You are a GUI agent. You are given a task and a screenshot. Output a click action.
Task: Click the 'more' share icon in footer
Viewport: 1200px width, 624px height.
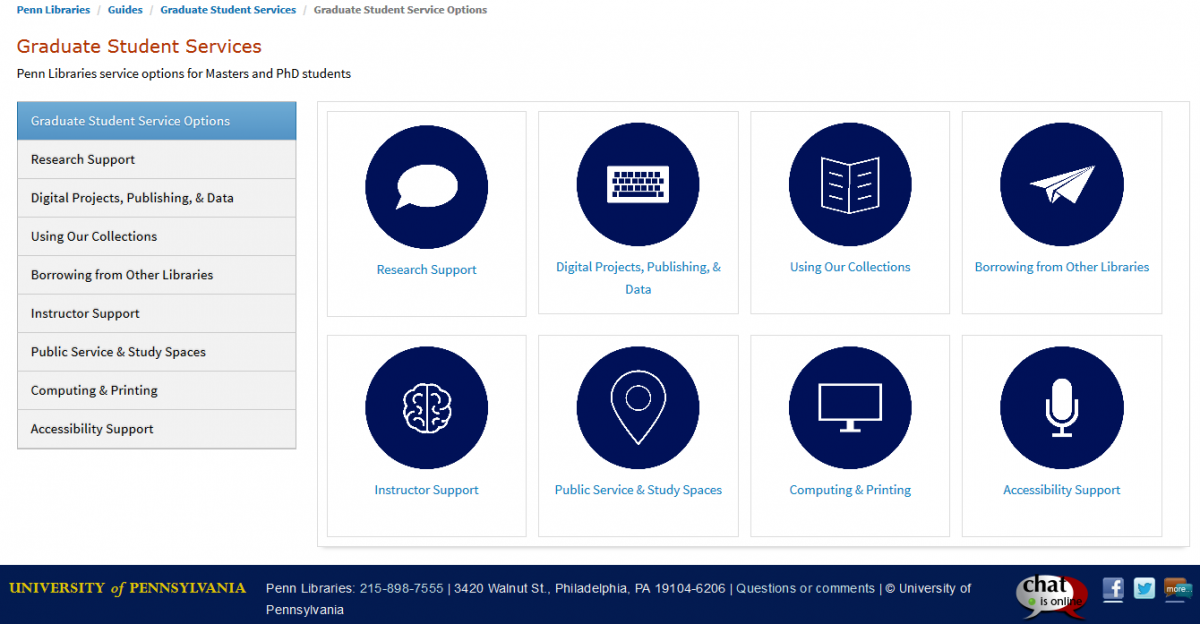point(1177,589)
